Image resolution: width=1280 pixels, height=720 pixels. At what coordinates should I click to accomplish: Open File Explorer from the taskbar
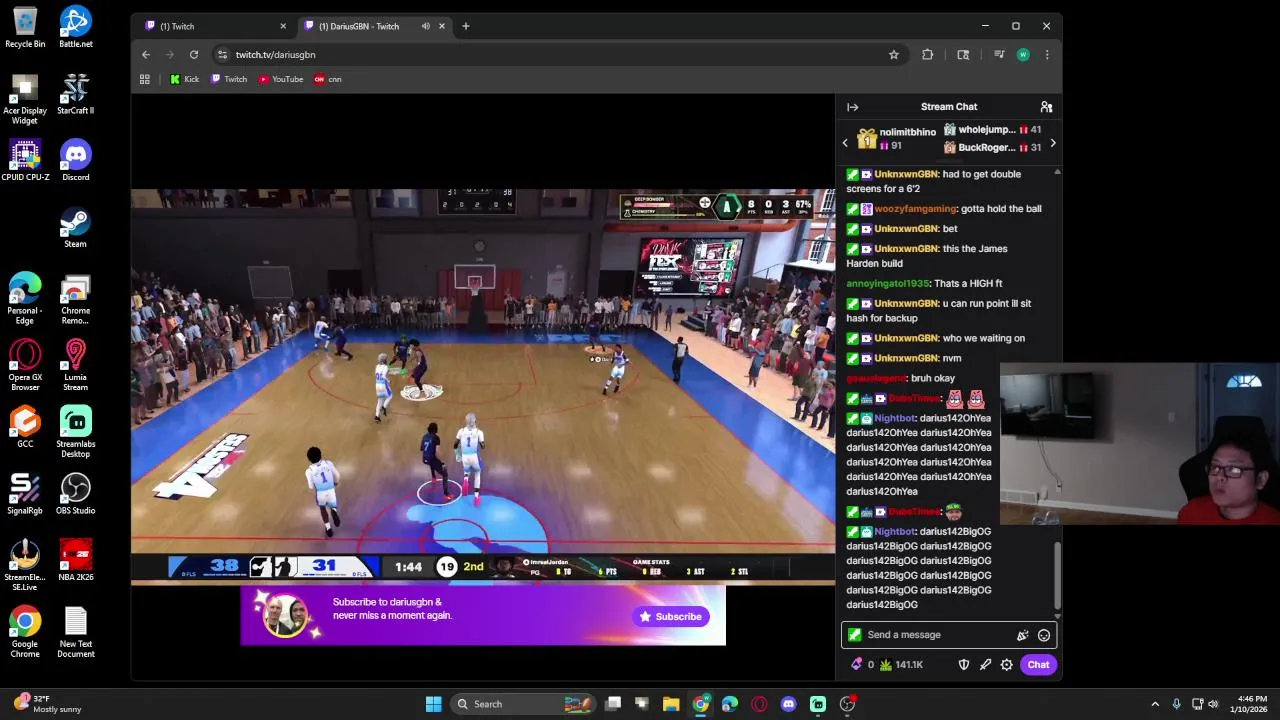671,704
